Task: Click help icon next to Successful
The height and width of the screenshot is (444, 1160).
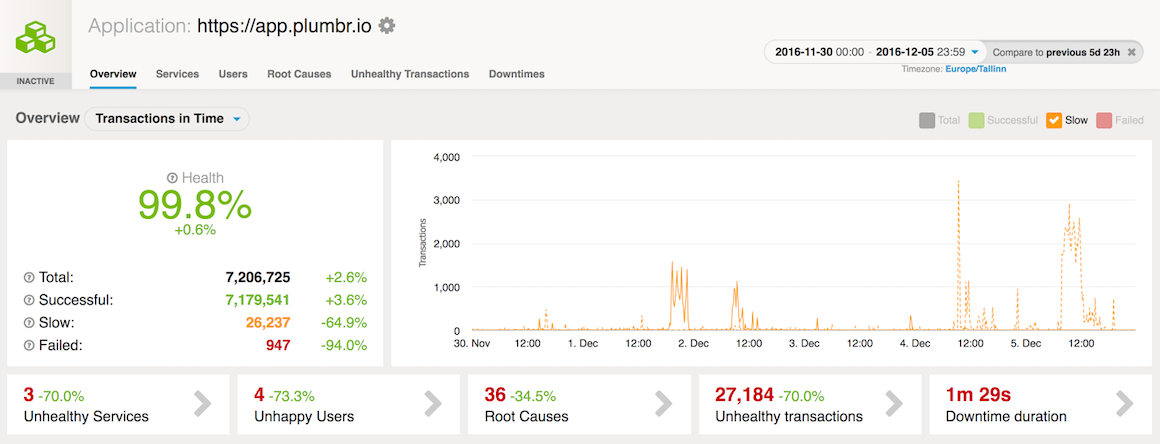Action: (x=29, y=300)
